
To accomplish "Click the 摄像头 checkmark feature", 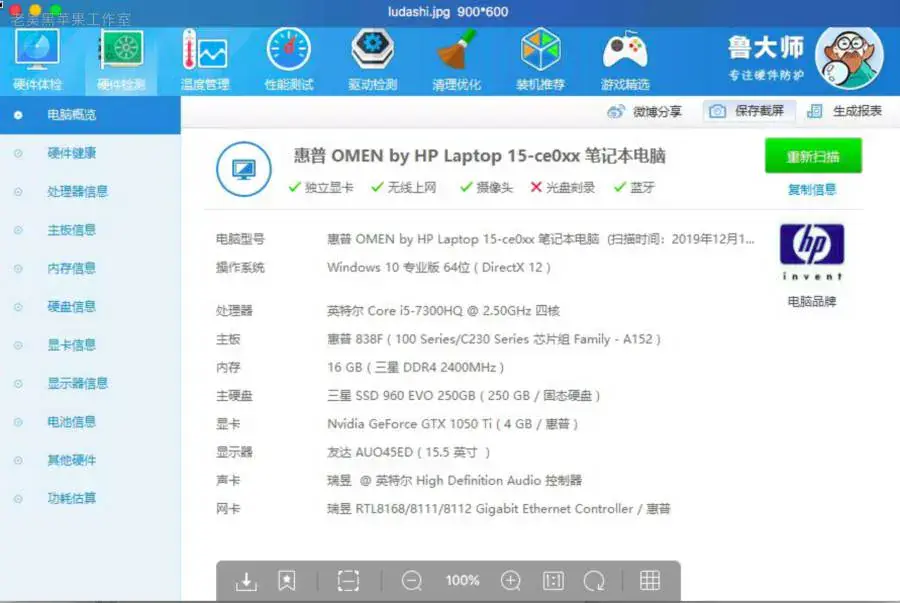I will 486,188.
